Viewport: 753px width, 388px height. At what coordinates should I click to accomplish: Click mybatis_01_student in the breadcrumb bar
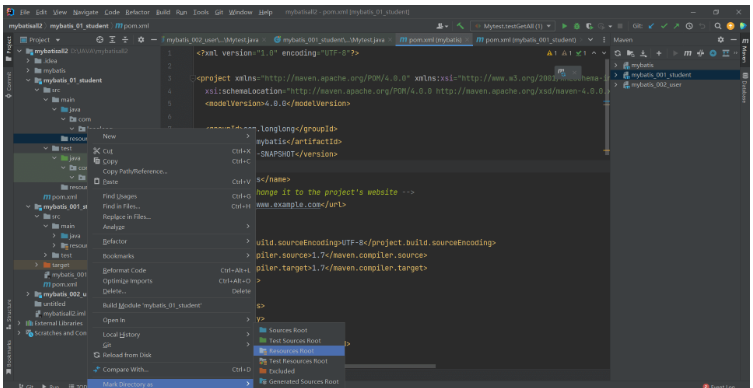pyautogui.click(x=79, y=26)
